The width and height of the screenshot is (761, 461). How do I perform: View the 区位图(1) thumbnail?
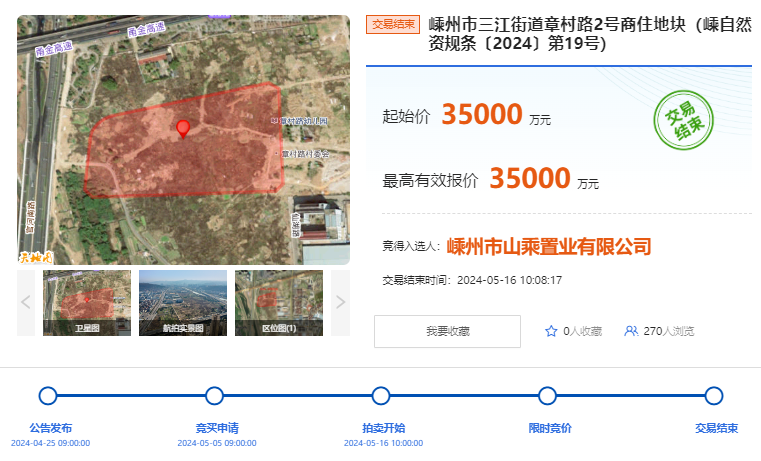click(279, 302)
